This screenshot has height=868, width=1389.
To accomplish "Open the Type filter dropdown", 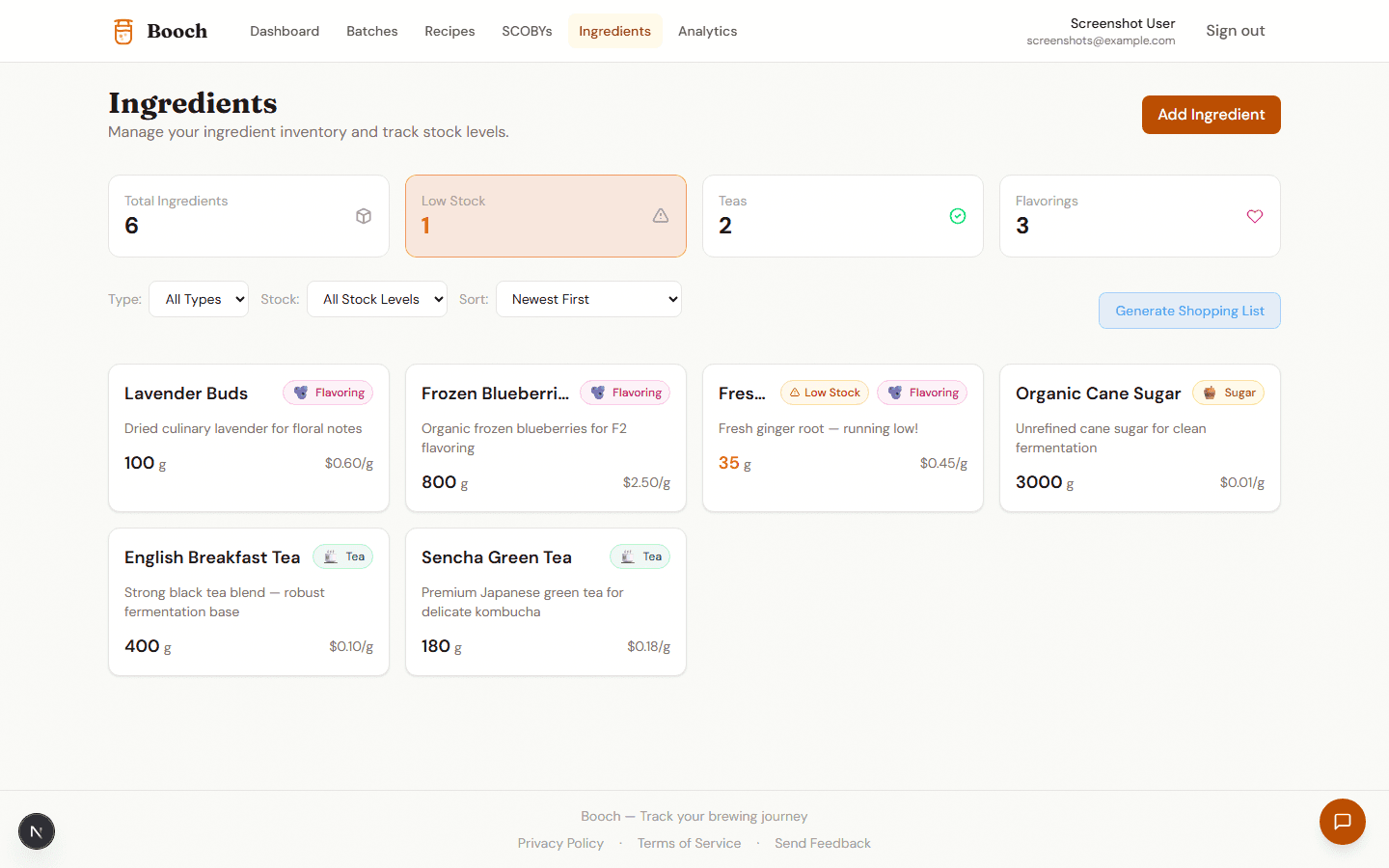I will [199, 299].
